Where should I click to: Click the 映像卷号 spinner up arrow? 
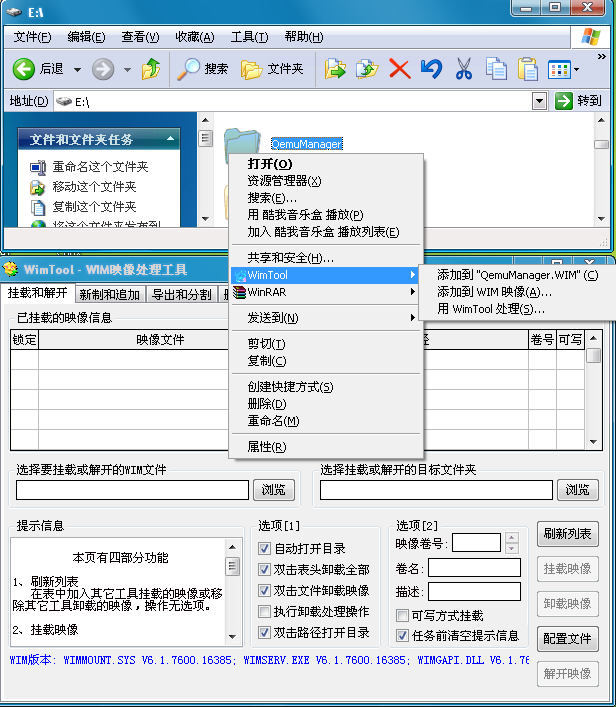pyautogui.click(x=512, y=538)
